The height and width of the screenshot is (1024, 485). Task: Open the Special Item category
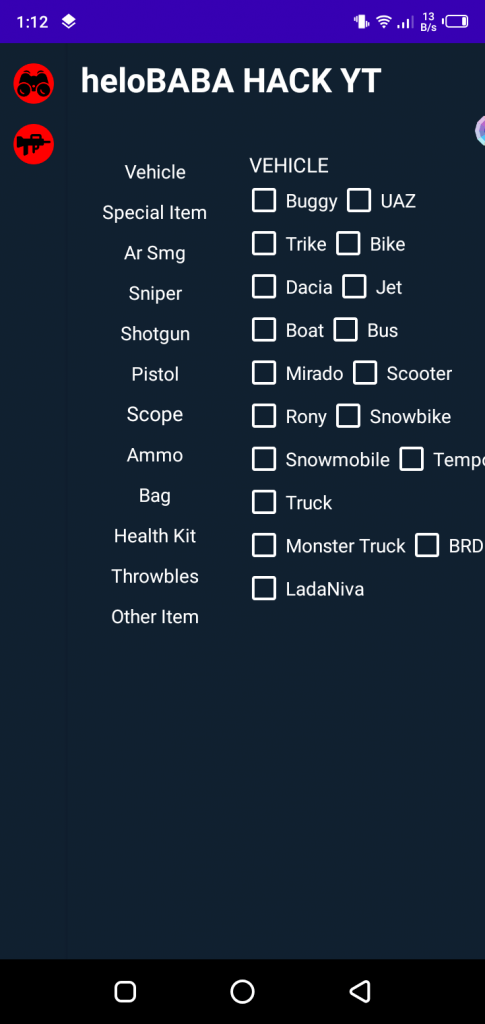[155, 212]
